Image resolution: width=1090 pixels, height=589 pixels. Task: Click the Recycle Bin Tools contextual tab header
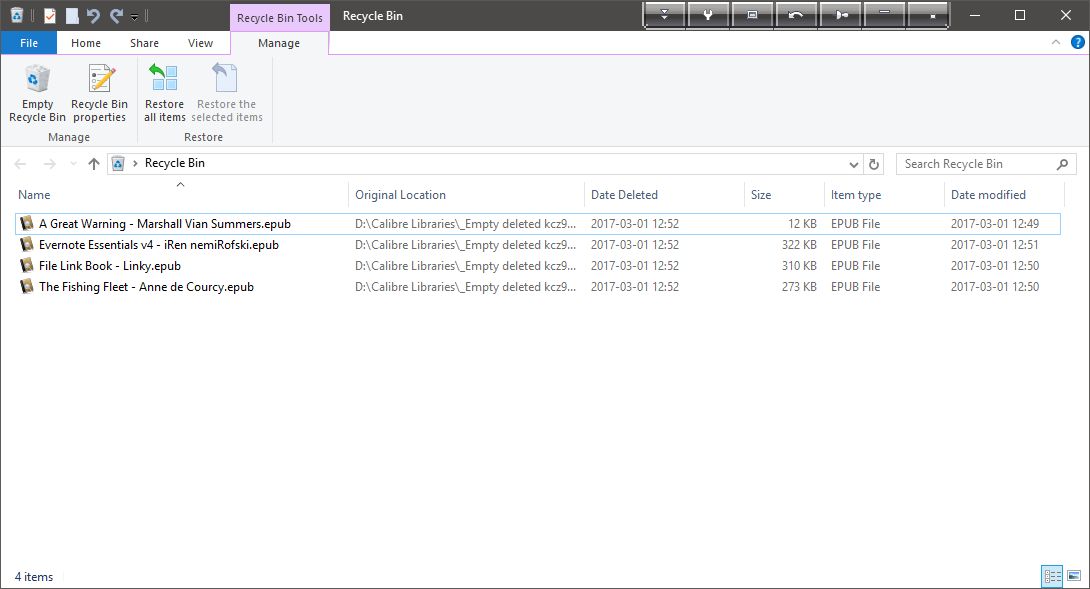click(279, 18)
